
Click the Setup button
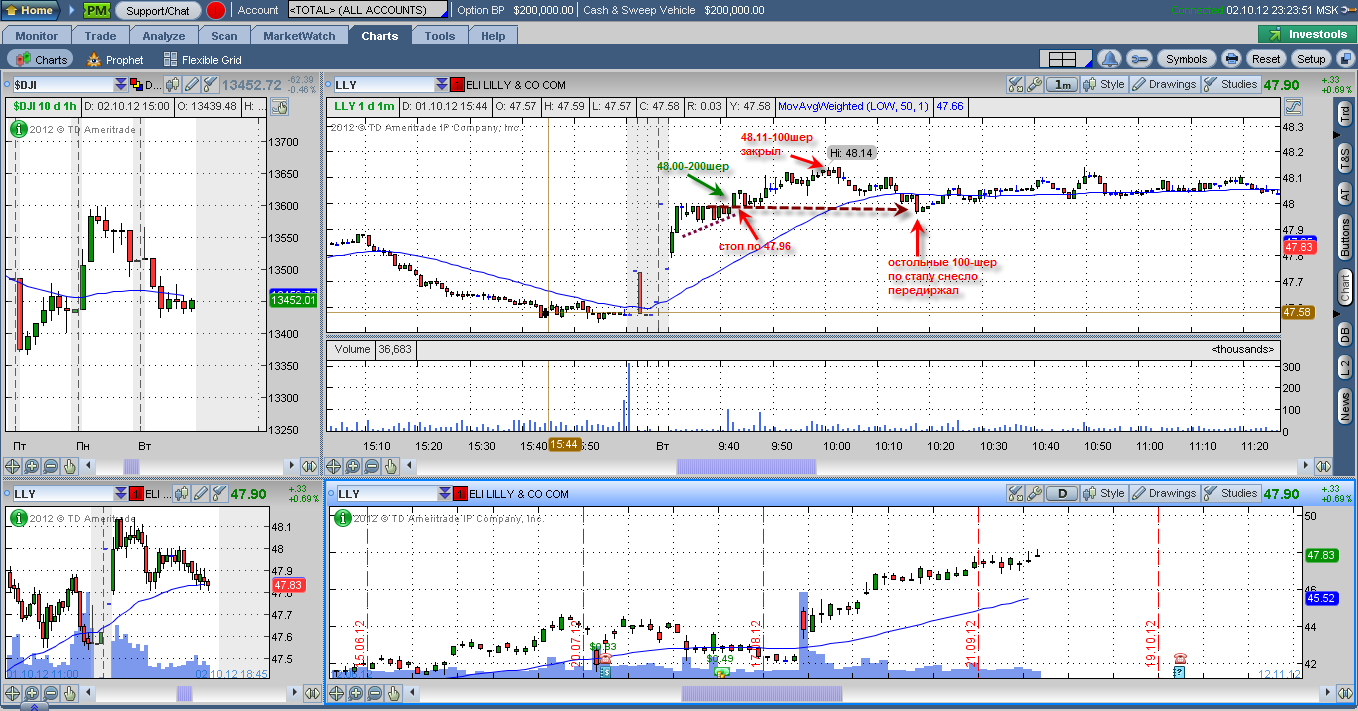coord(1311,59)
